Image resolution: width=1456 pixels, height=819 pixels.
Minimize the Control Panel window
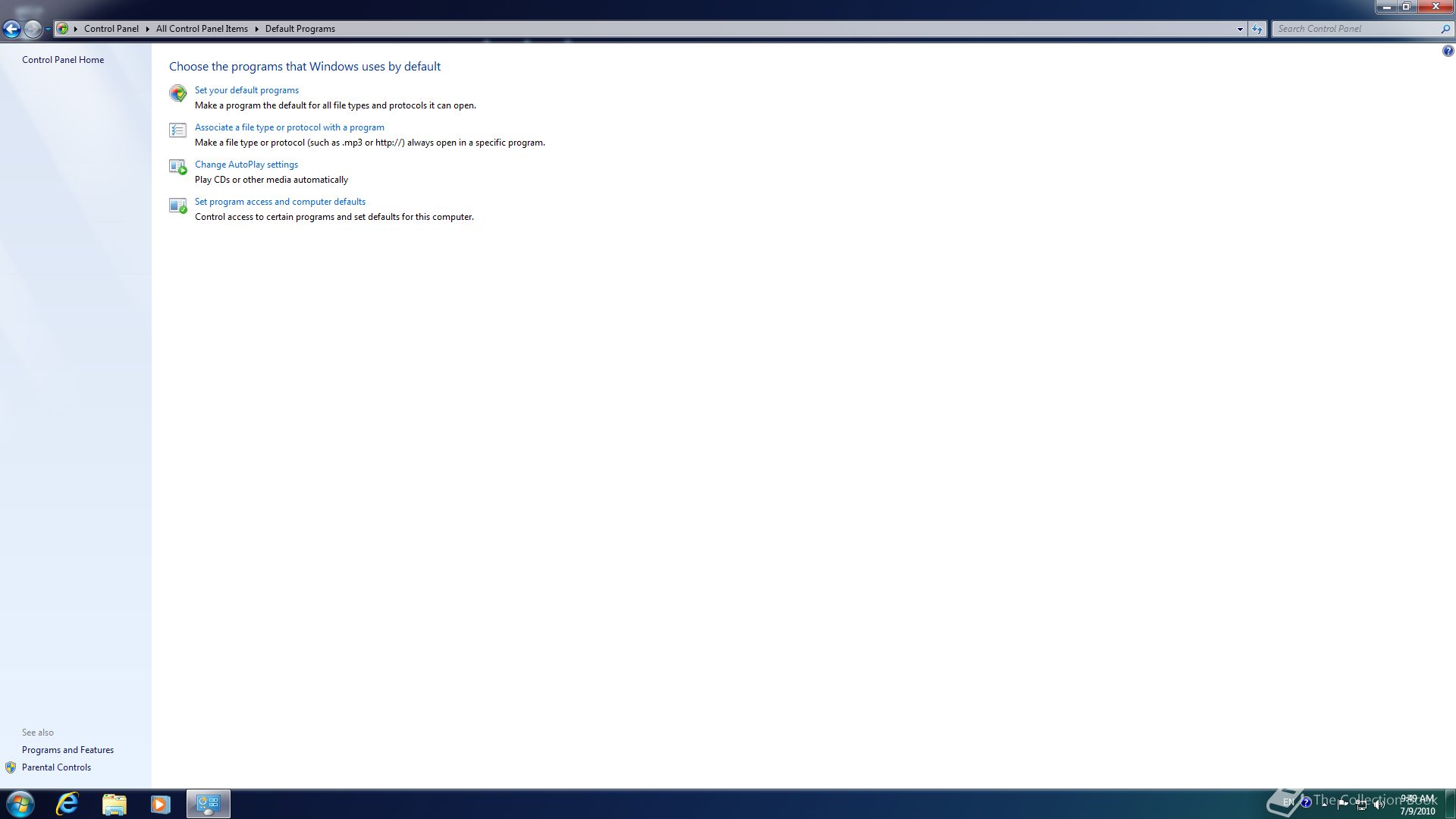point(1386,7)
